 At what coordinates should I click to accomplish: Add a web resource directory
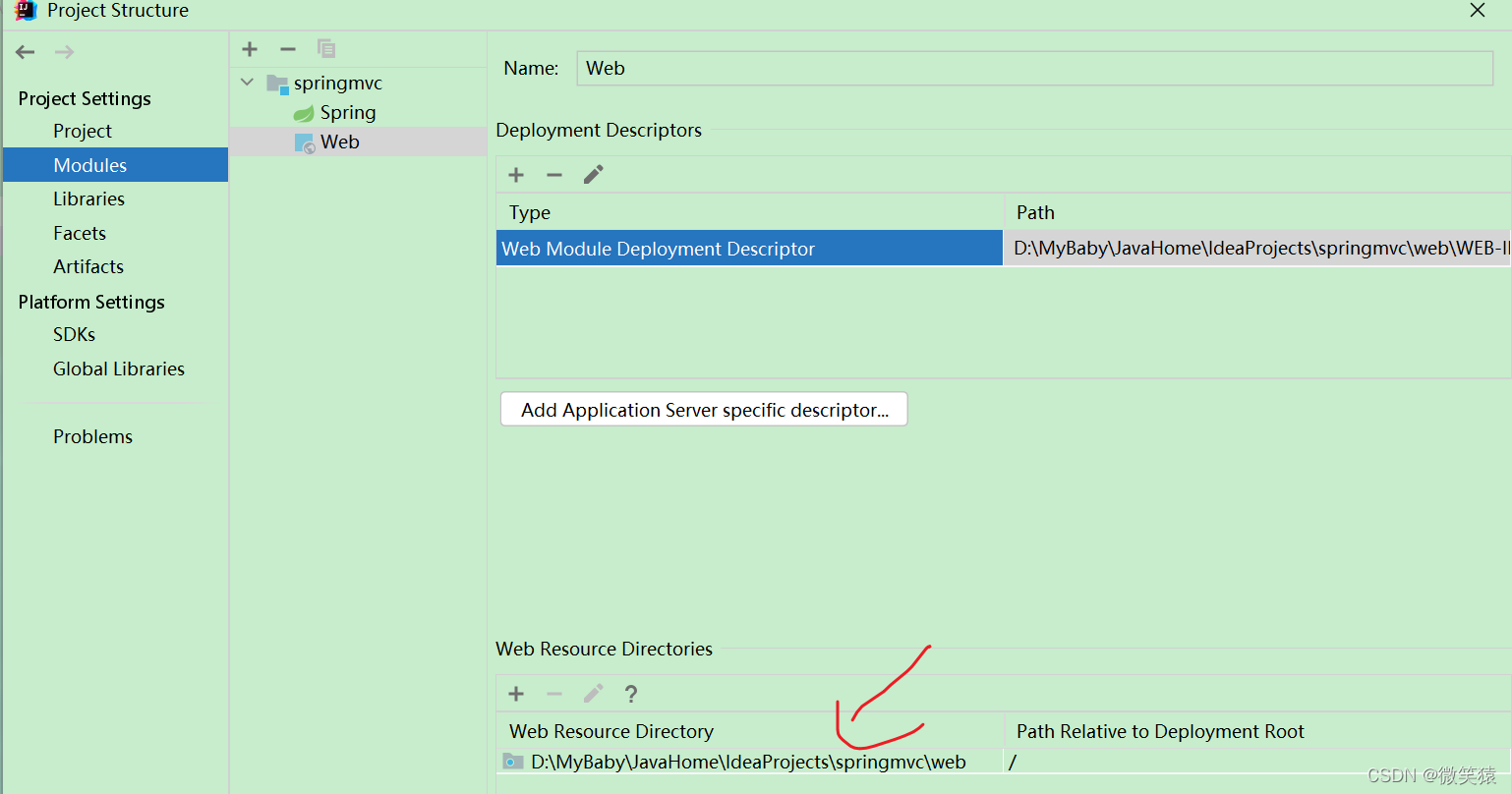pyautogui.click(x=516, y=694)
